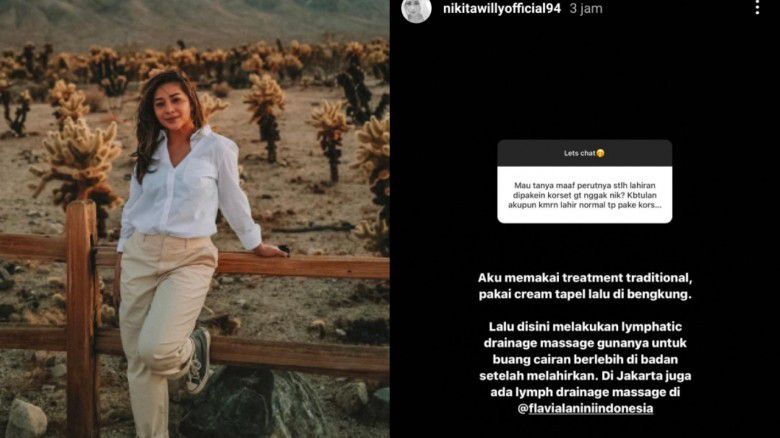This screenshot has width=780, height=438.
Task: Click the 'Aku memakai treatment traditional' paragraph
Action: tap(585, 286)
